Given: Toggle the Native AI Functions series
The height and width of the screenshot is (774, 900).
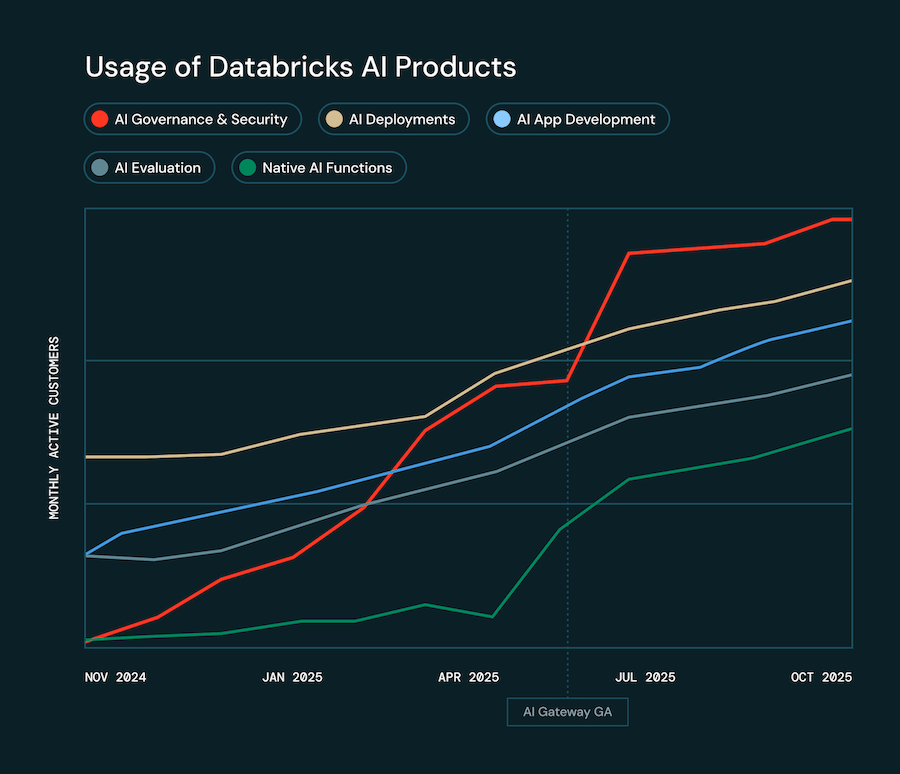Looking at the screenshot, I should point(318,167).
